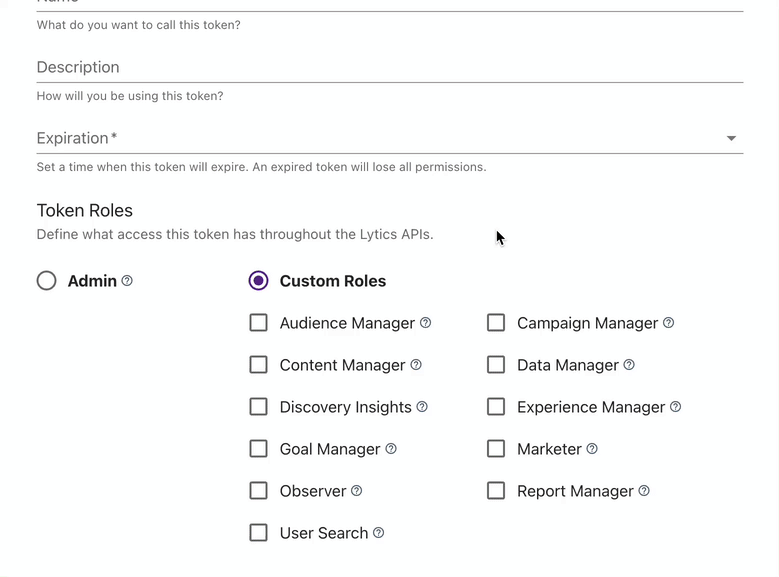Click 'What do you want to call this token?' hint
Viewport: 779px width, 577px height.
pos(139,25)
